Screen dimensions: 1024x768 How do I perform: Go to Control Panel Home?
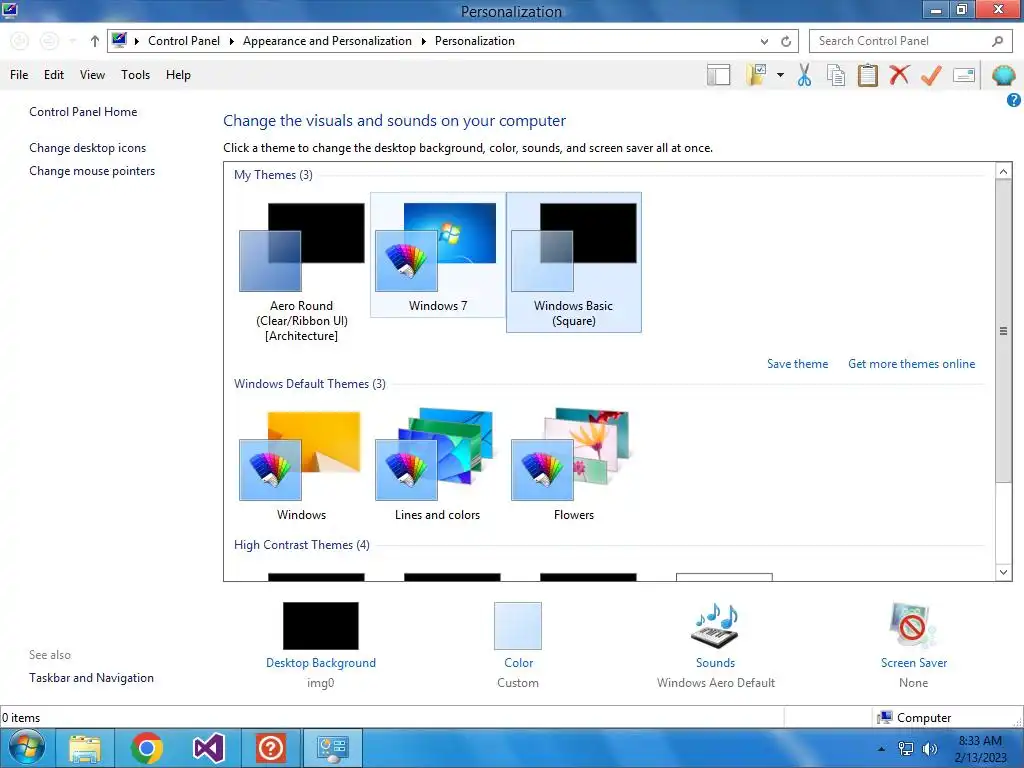pyautogui.click(x=83, y=112)
